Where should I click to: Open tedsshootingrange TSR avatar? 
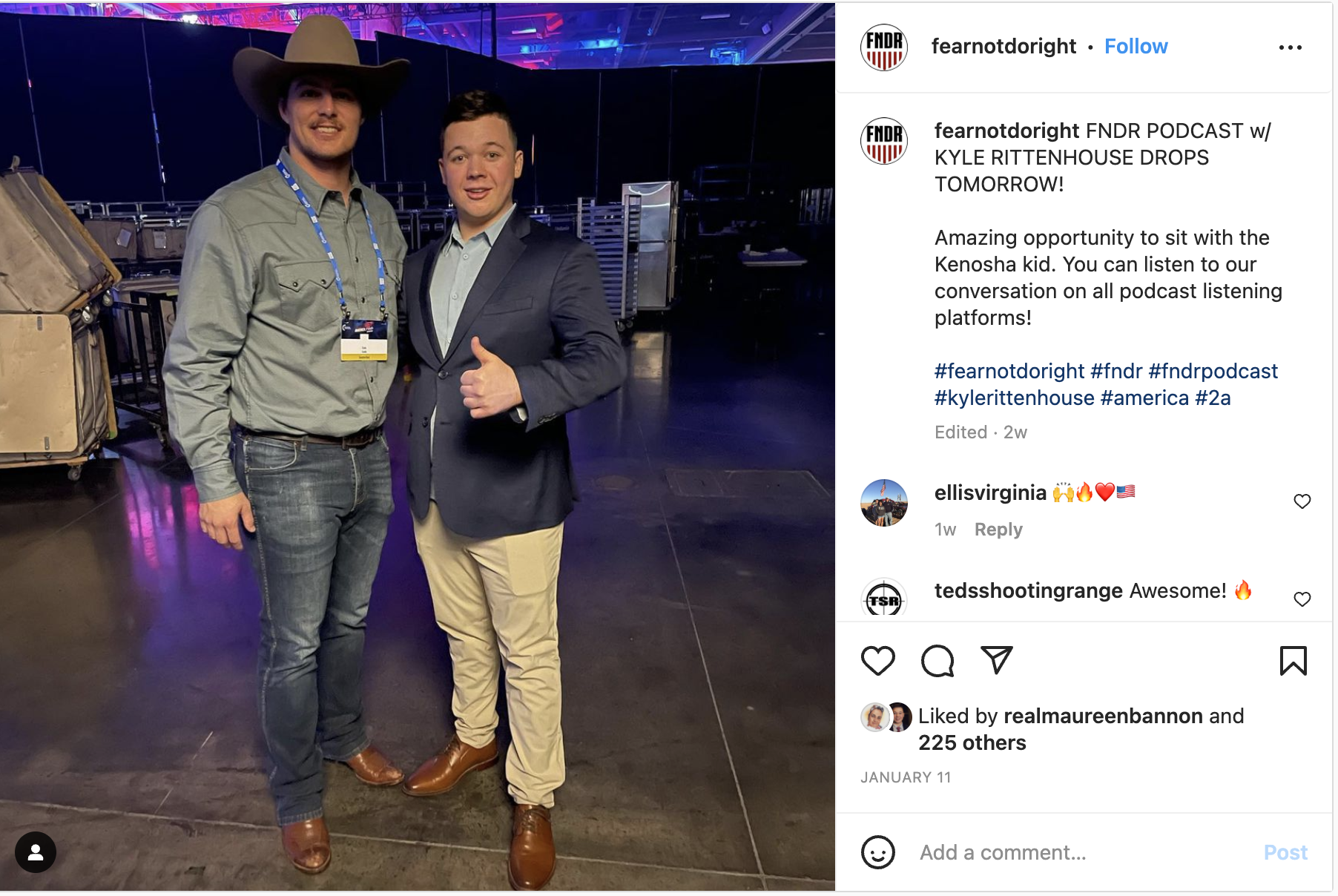pyautogui.click(x=884, y=598)
